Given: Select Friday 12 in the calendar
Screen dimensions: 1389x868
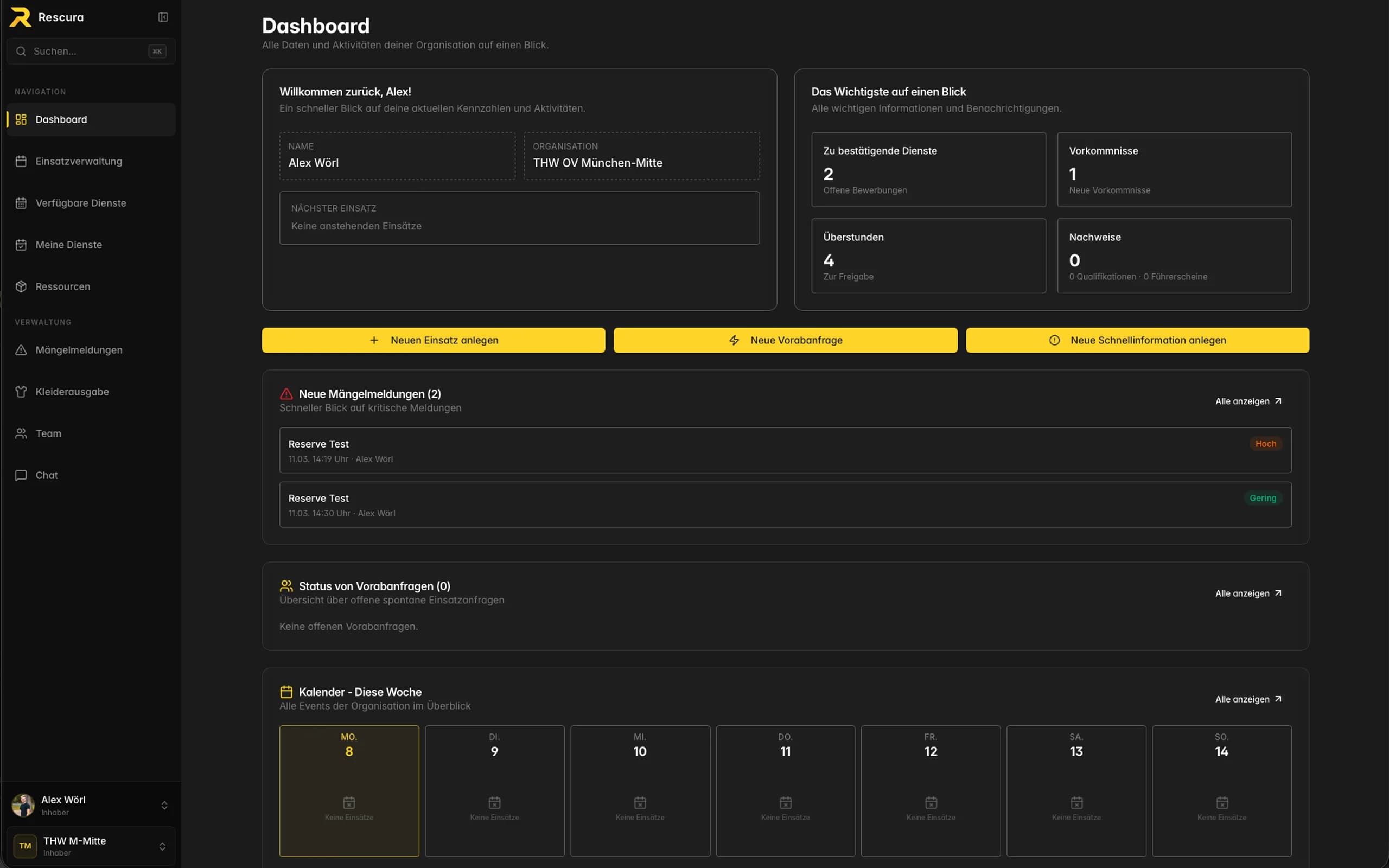Looking at the screenshot, I should click(x=931, y=790).
